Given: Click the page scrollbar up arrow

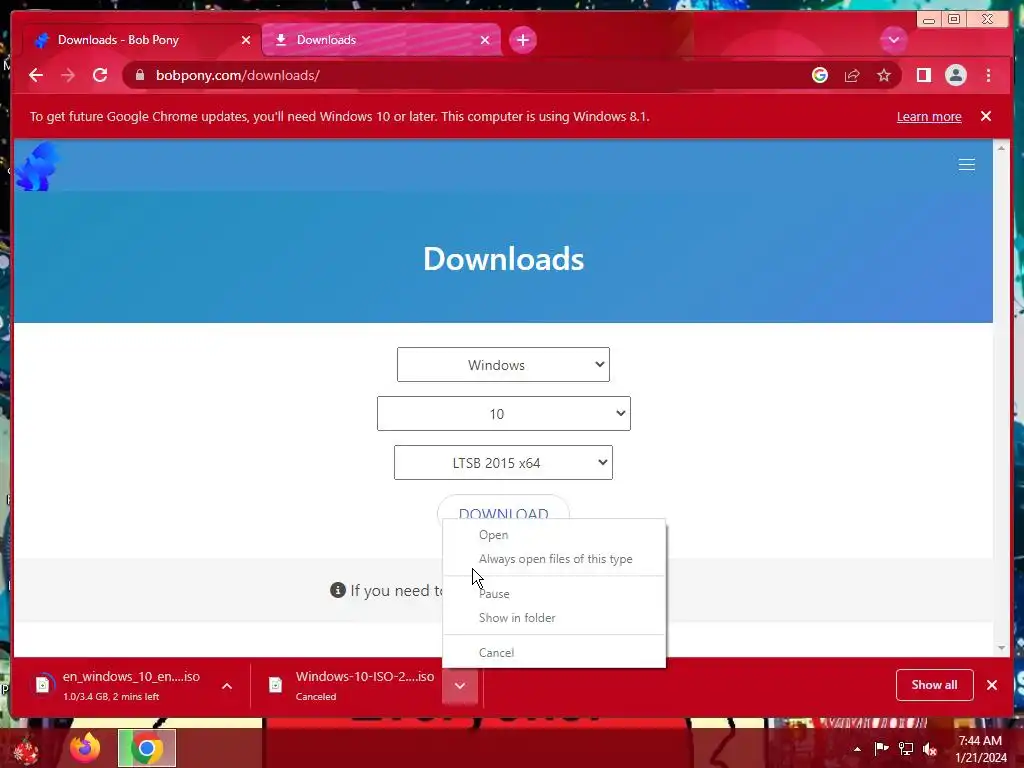Looking at the screenshot, I should click(1001, 148).
